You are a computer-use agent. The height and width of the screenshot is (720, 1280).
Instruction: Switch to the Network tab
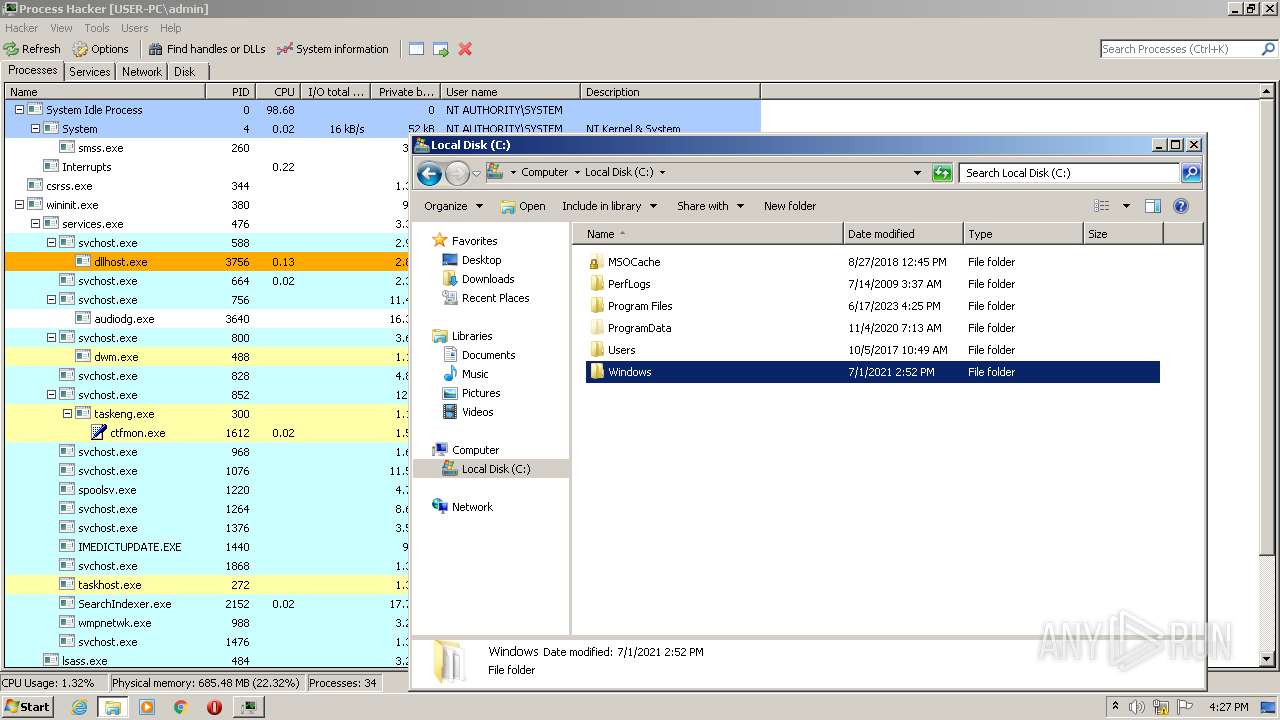click(142, 72)
